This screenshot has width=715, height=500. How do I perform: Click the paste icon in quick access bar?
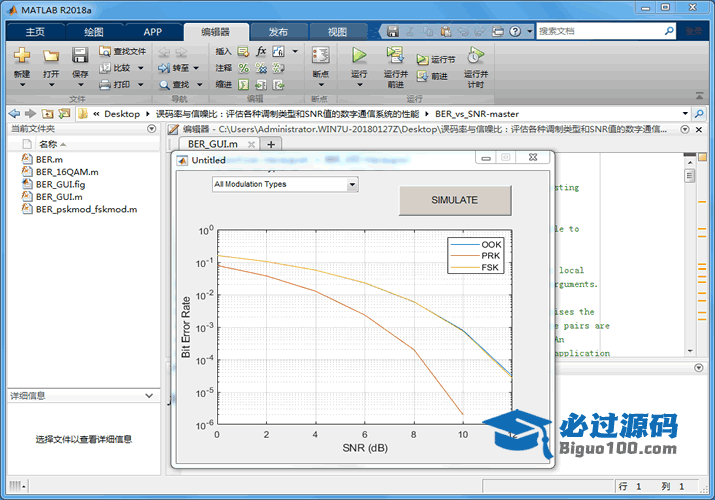(x=446, y=31)
